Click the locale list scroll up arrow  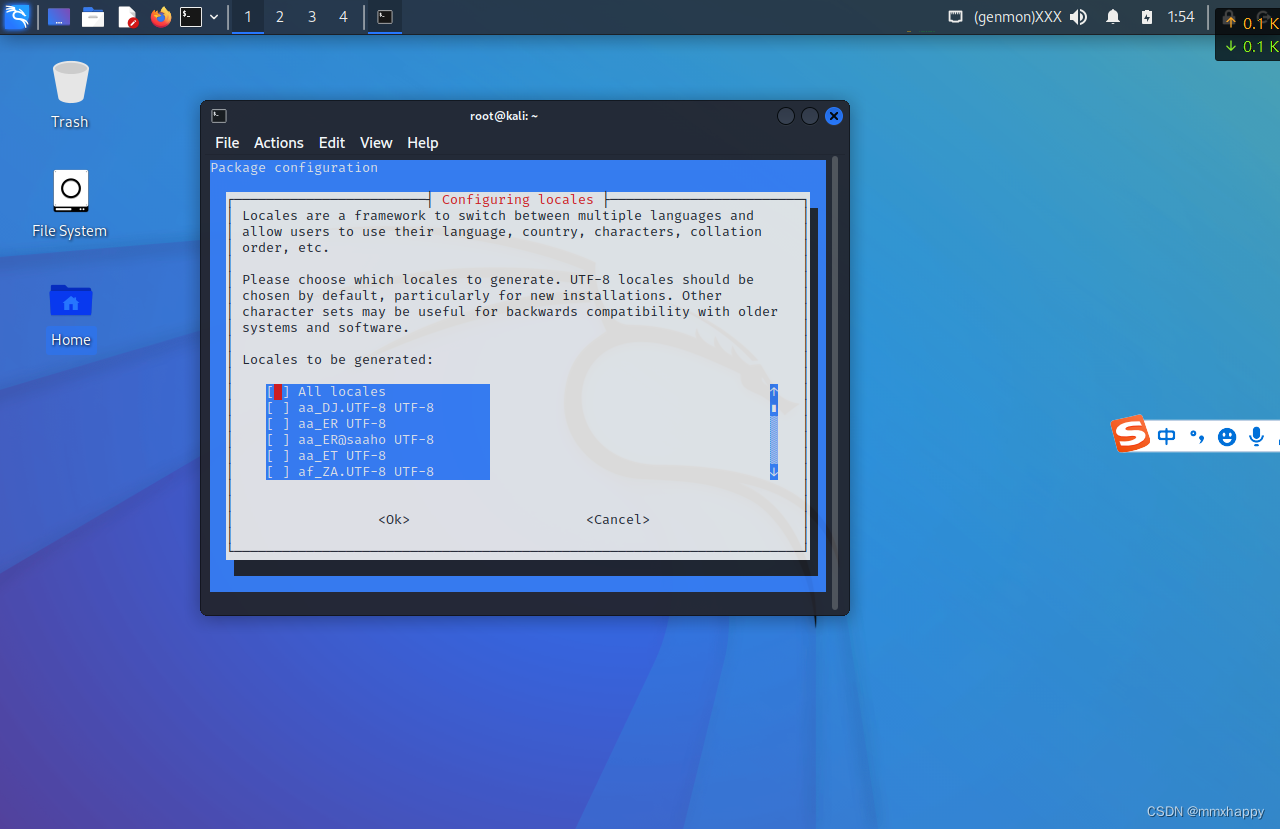click(x=774, y=392)
